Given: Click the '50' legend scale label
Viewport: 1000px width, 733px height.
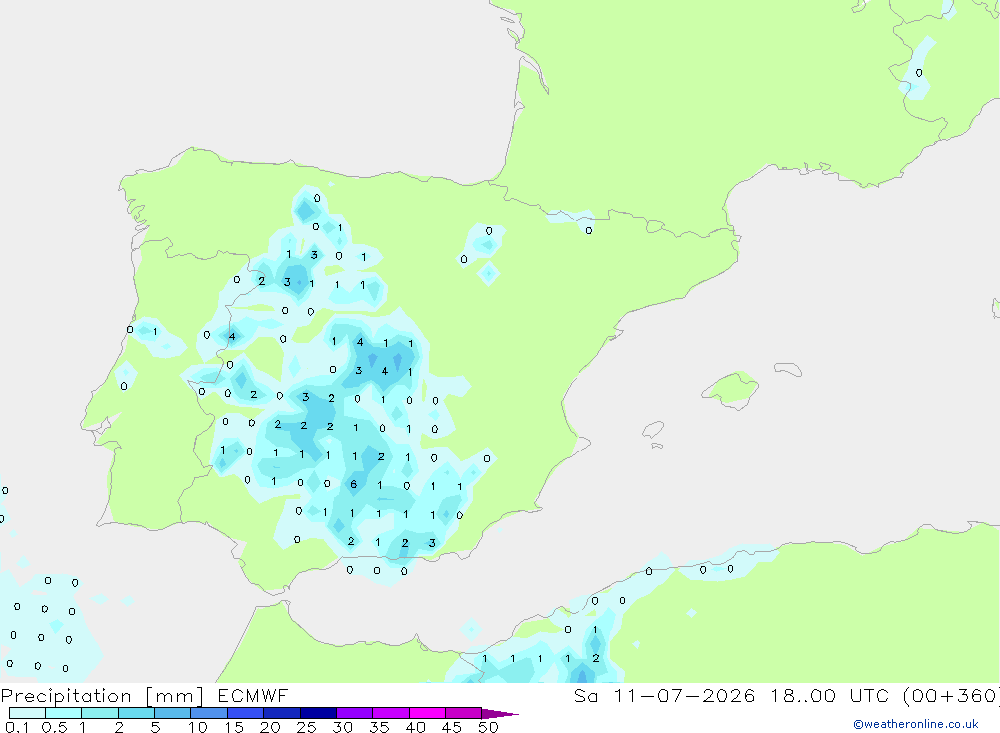Looking at the screenshot, I should [x=488, y=727].
